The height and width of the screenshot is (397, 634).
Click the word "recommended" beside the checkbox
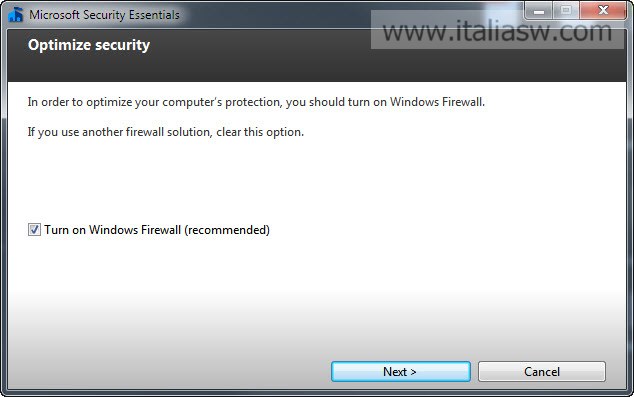pos(227,230)
